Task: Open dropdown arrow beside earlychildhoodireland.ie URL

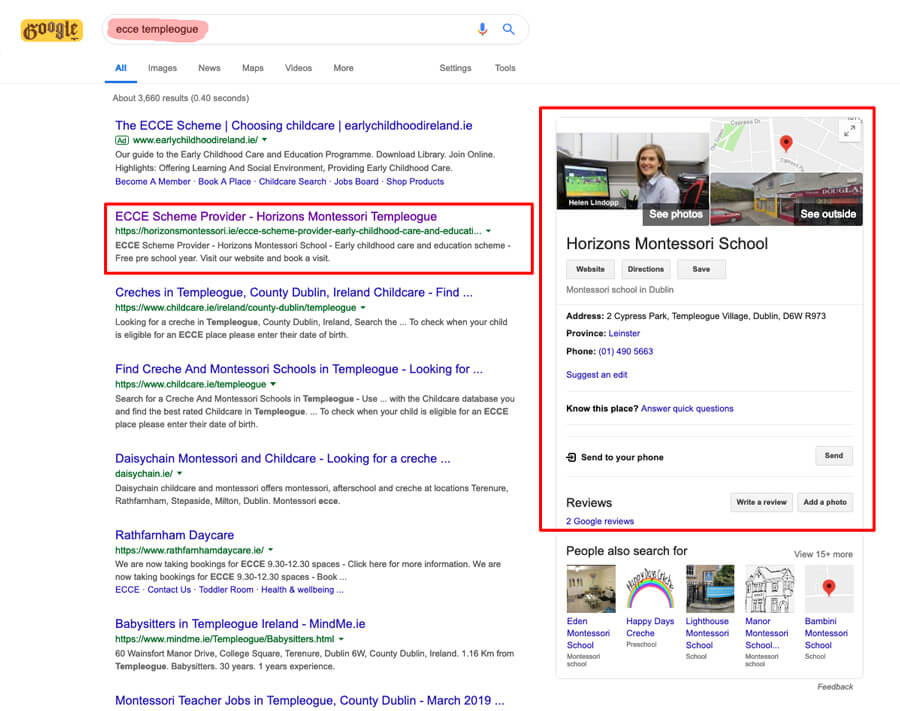Action: coord(265,139)
